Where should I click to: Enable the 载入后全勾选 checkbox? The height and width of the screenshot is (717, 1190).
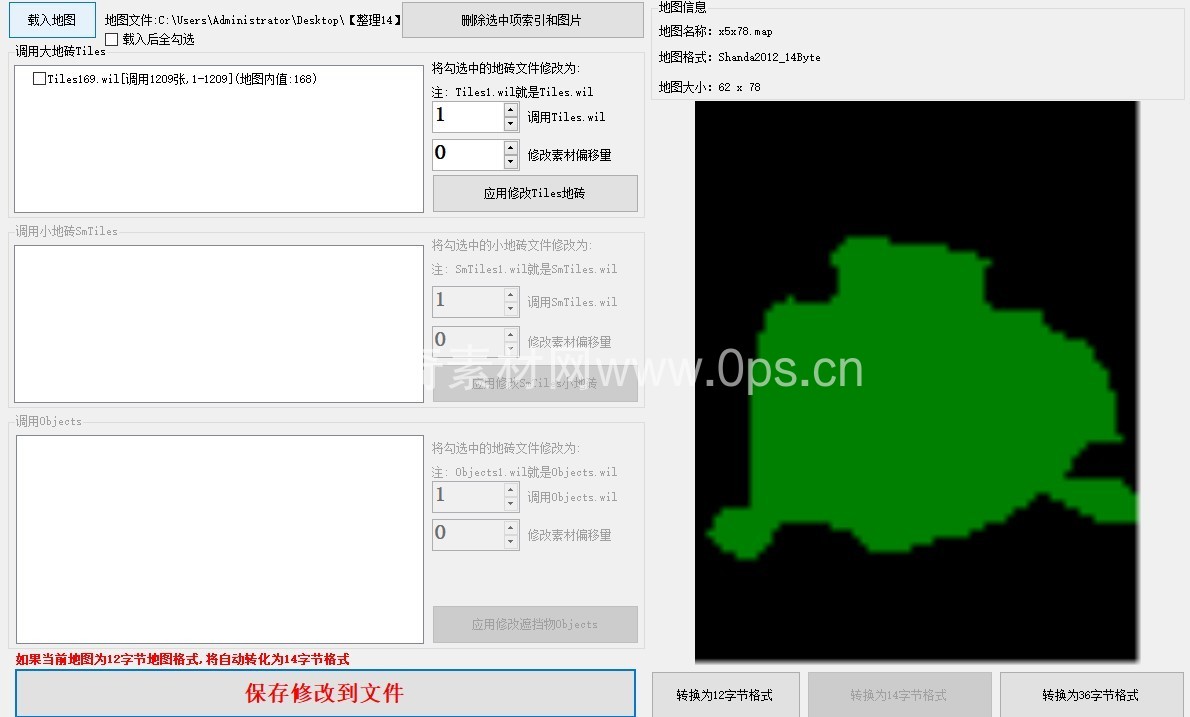112,40
